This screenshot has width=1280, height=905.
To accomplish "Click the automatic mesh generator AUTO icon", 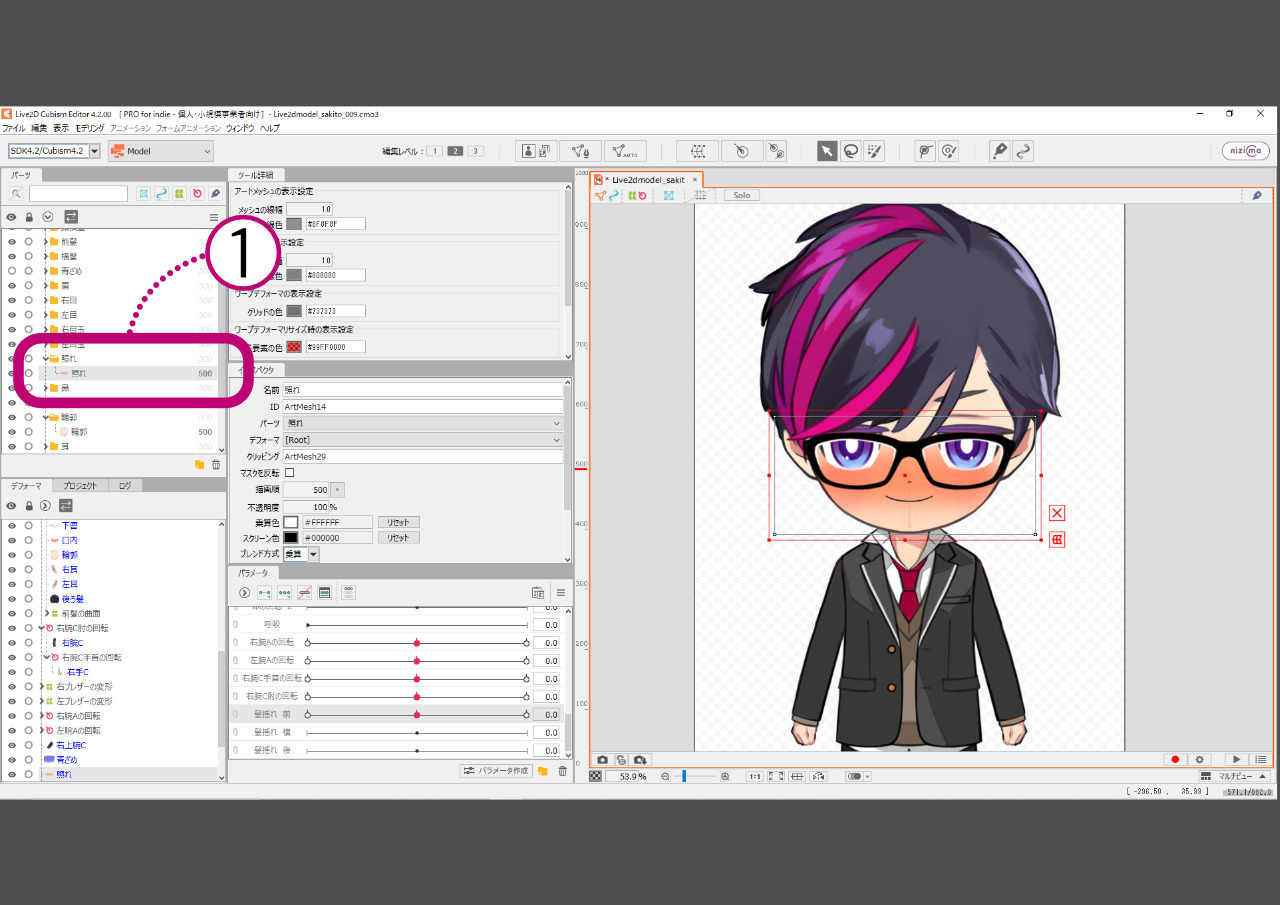I will click(x=625, y=151).
